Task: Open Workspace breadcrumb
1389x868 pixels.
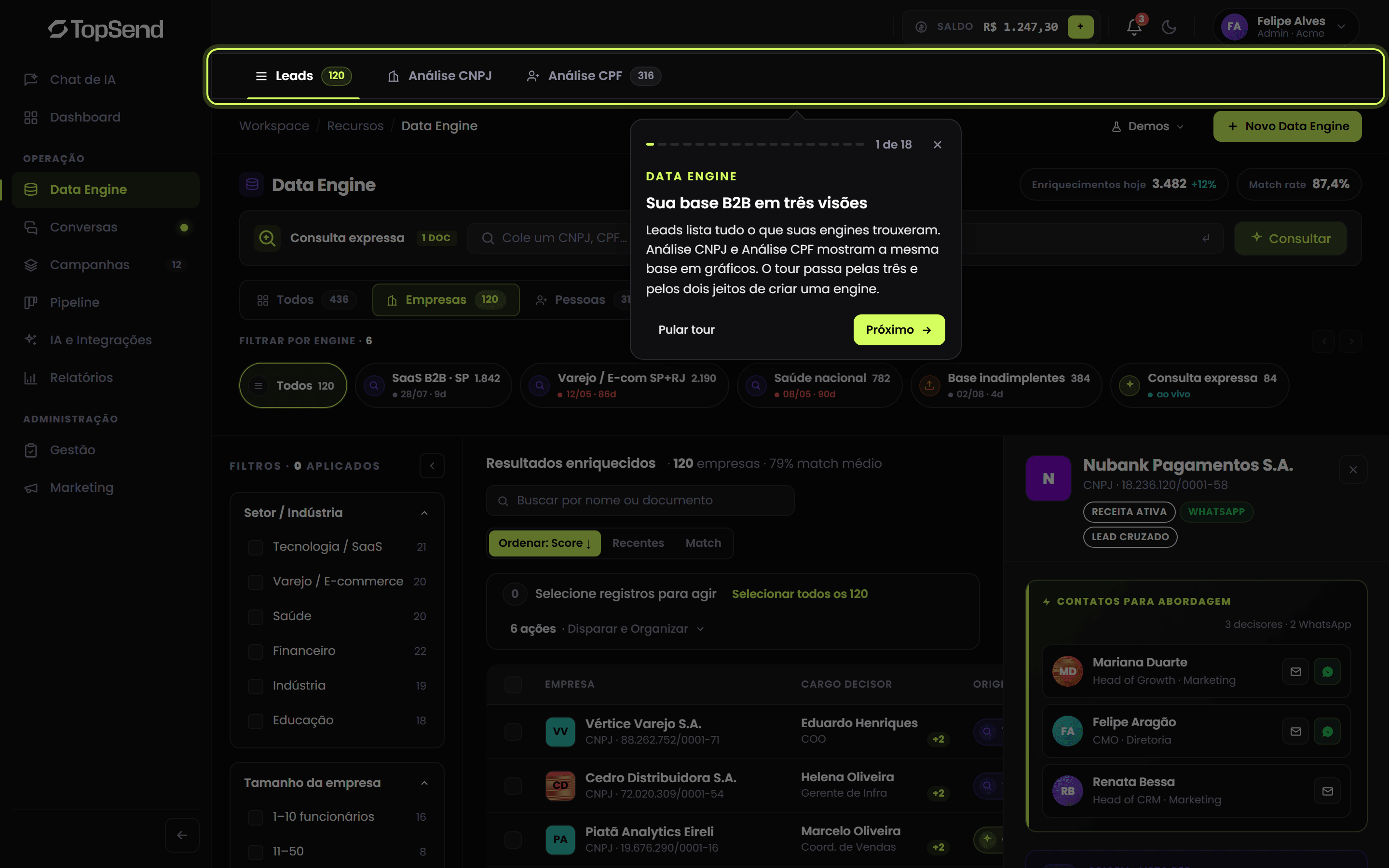Action: (x=274, y=126)
